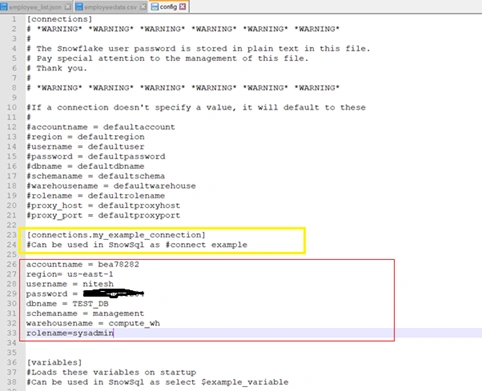Click the '#proxy_port = defaultproxyport' line
482x391 pixels.
(103, 215)
